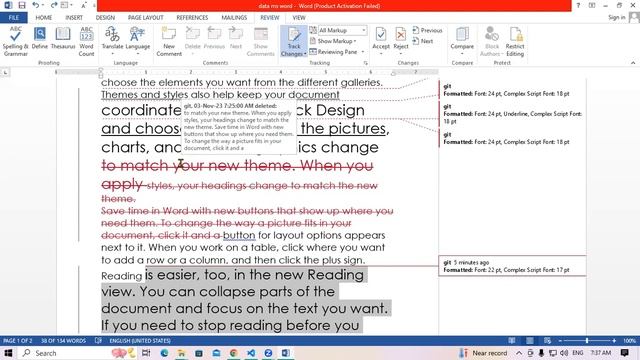
Task: Toggle the Reviewing Pane
Action: (333, 52)
